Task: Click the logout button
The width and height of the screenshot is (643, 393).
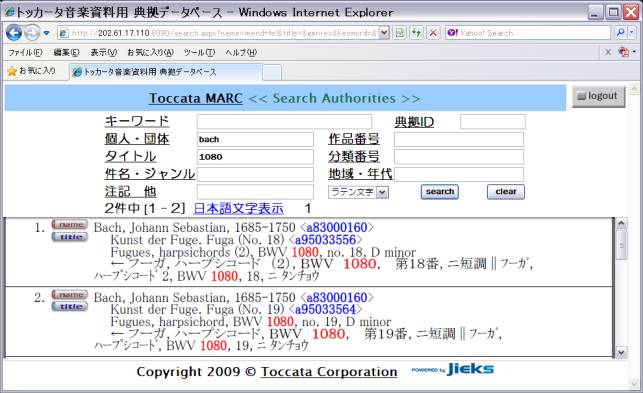Action: point(598,96)
